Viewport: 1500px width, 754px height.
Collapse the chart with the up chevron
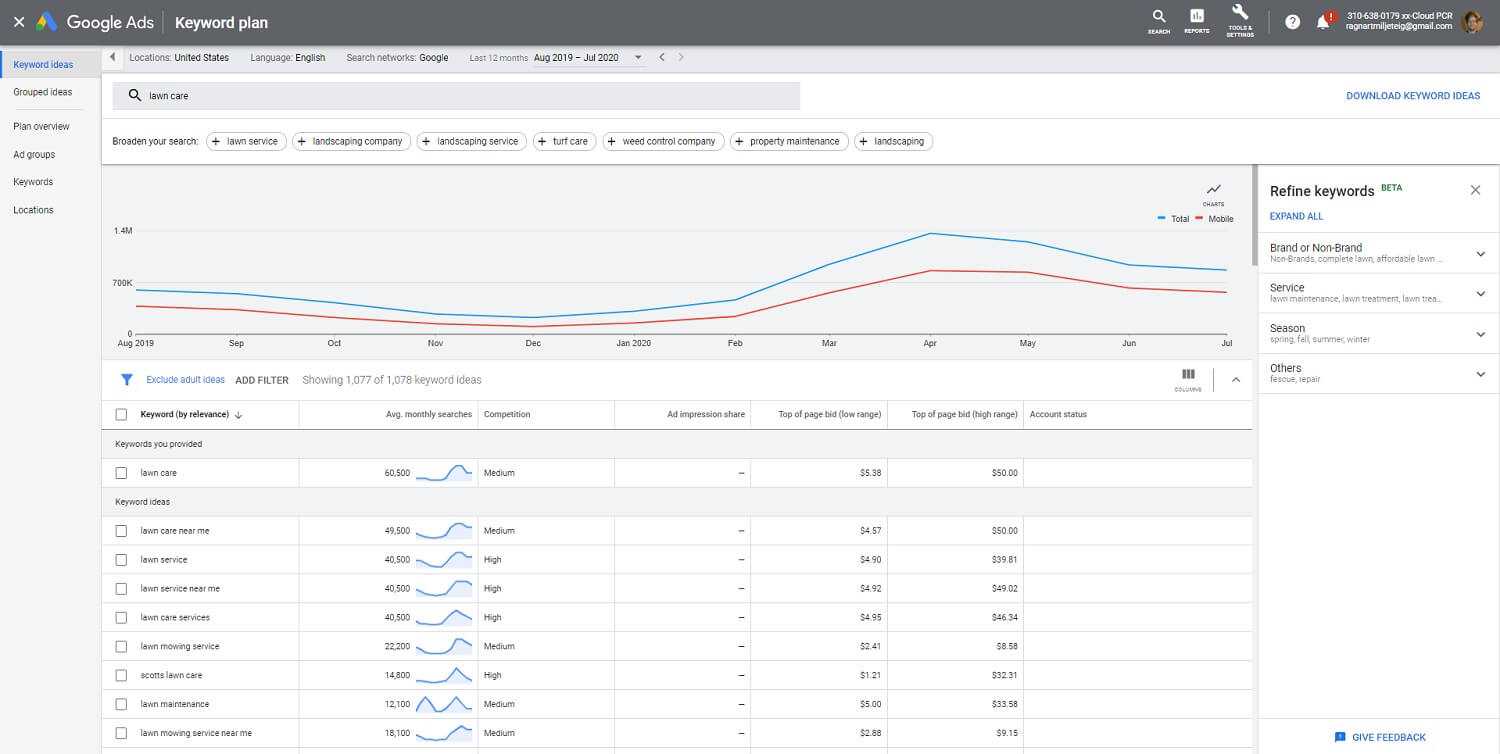1235,380
